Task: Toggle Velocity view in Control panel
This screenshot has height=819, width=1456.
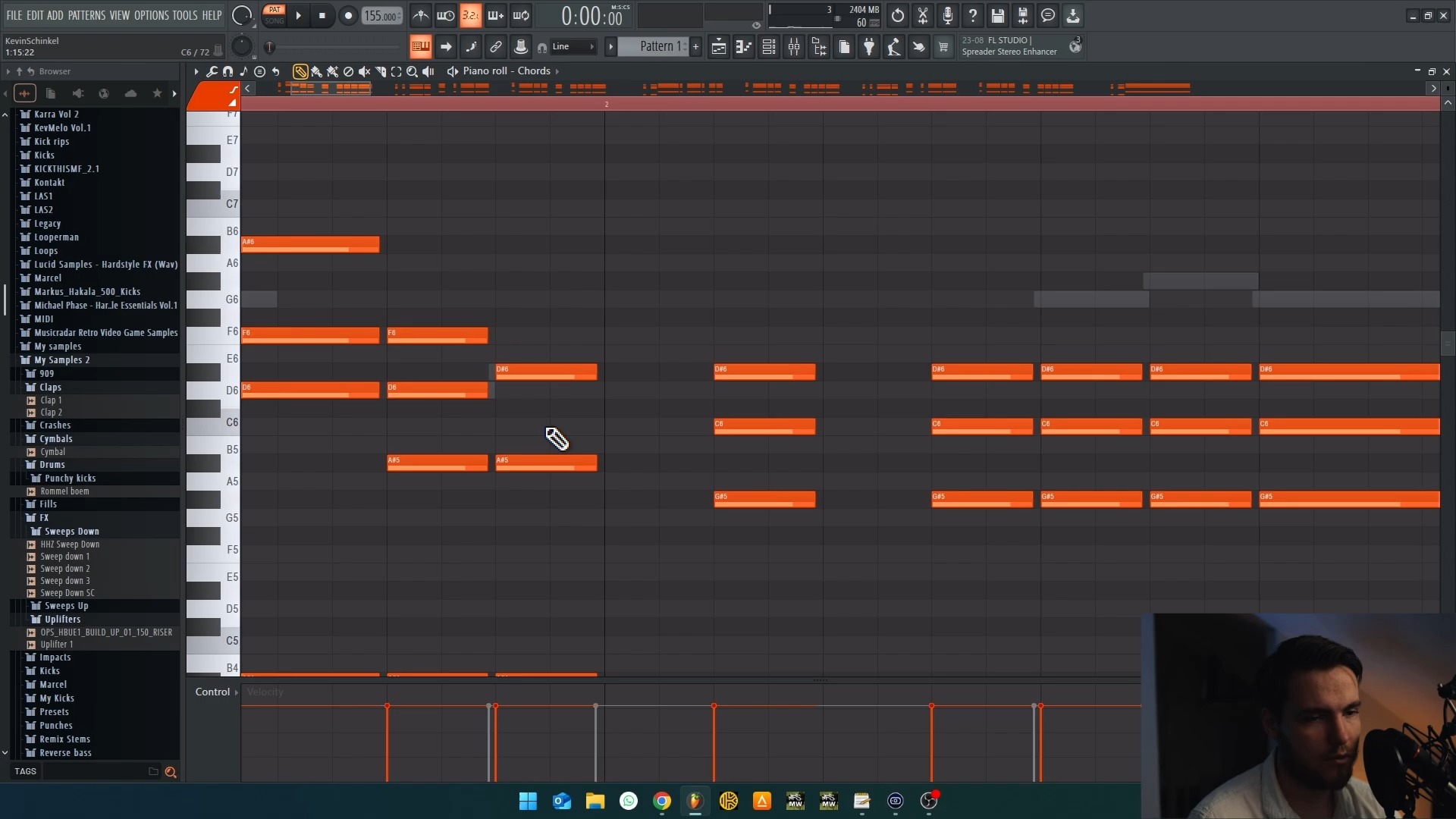Action: pos(265,691)
